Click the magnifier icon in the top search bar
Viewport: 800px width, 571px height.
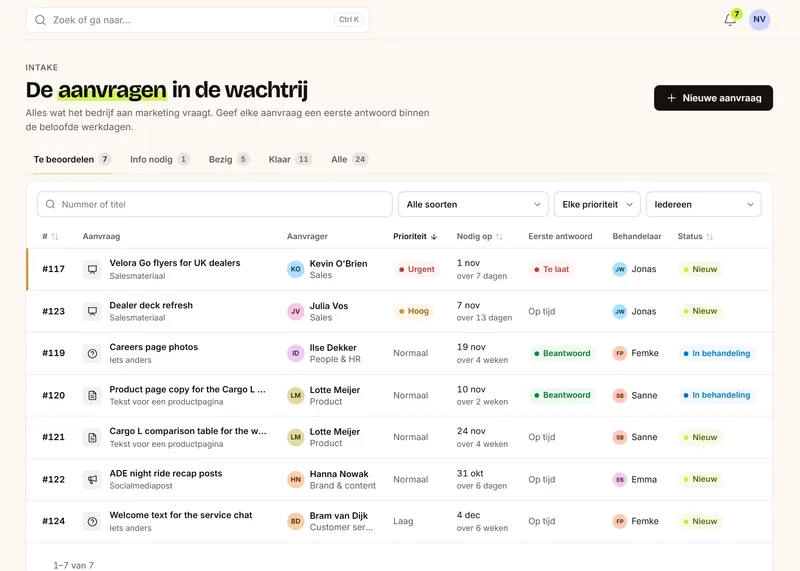[40, 20]
